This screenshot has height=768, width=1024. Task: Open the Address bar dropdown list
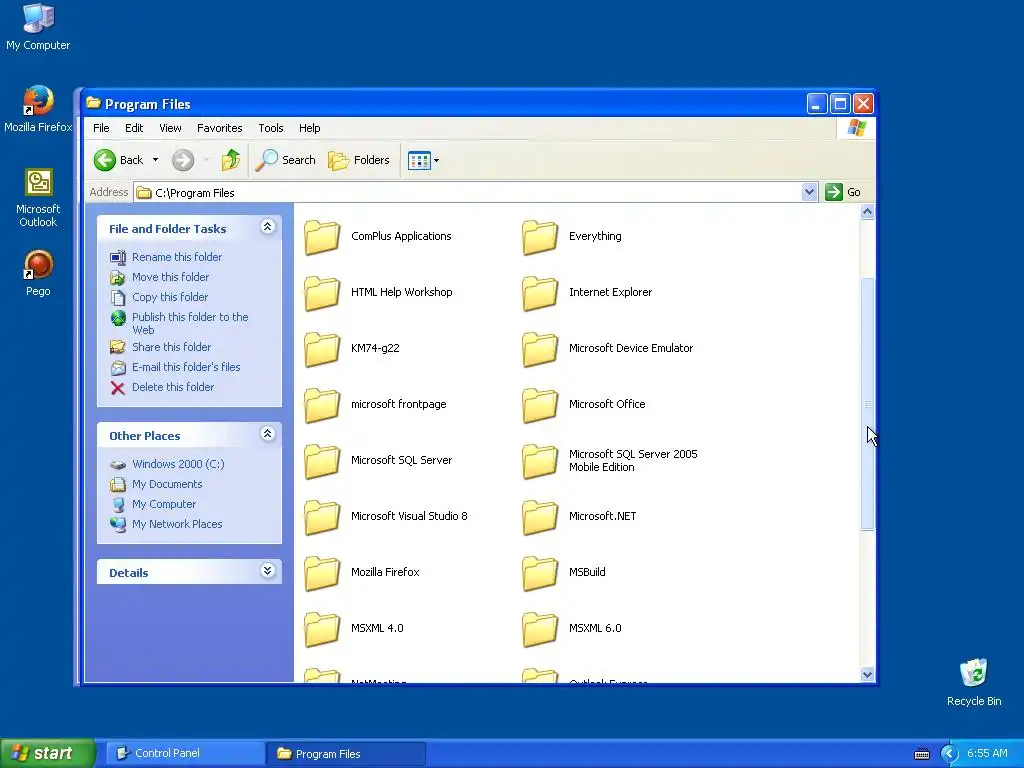click(x=809, y=192)
